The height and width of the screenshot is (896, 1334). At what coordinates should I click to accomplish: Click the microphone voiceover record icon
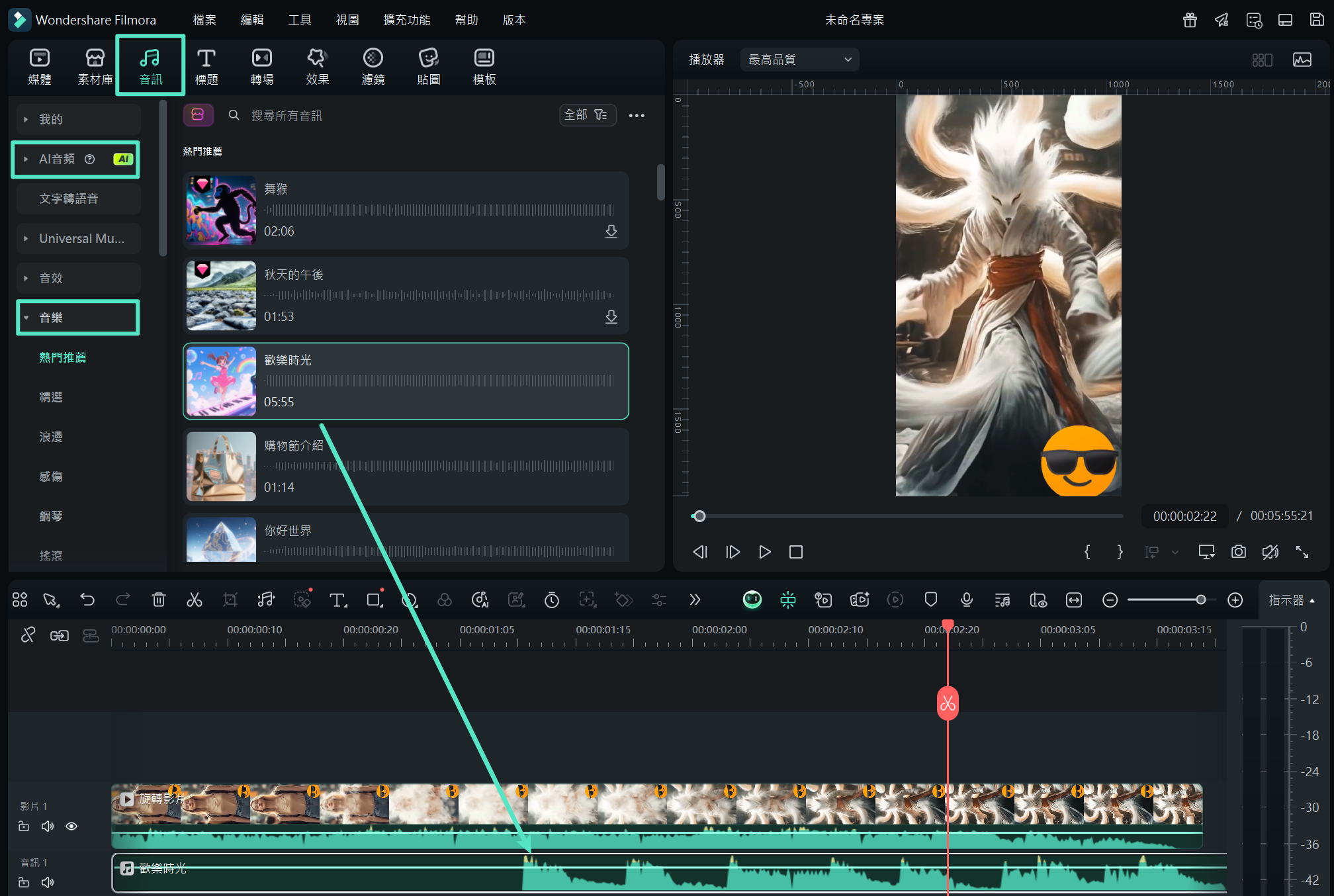click(966, 600)
